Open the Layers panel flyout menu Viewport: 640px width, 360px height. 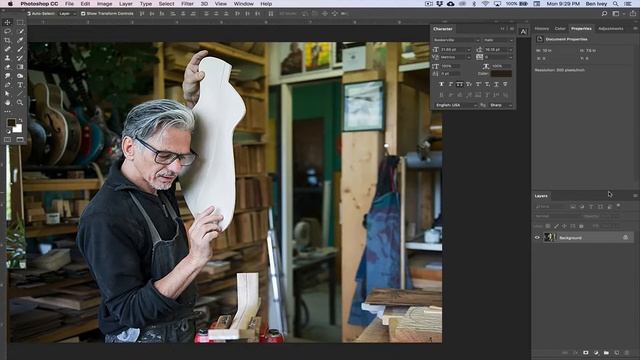click(x=635, y=196)
